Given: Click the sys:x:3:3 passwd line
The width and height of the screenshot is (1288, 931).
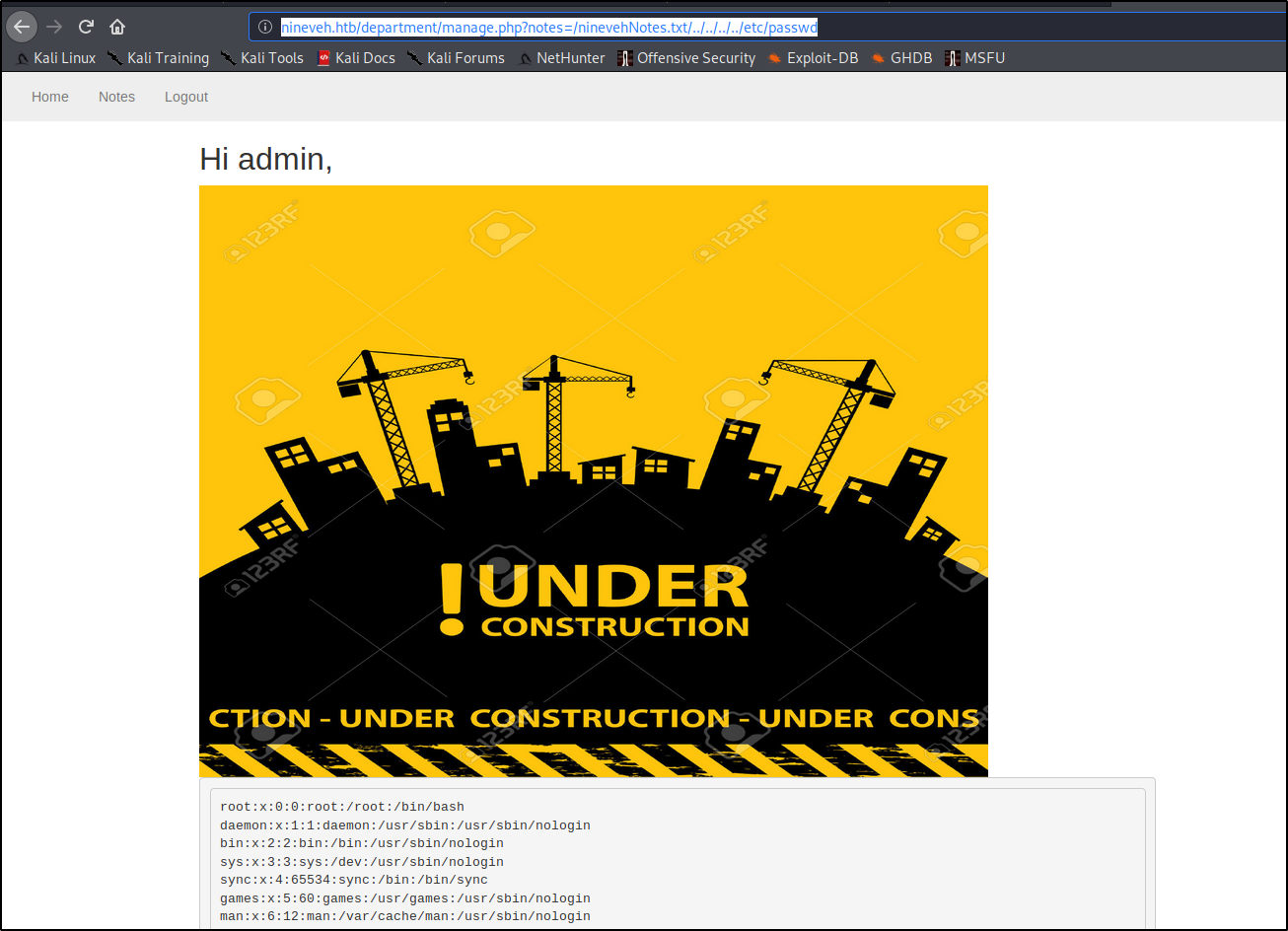Looking at the screenshot, I should click(x=362, y=862).
